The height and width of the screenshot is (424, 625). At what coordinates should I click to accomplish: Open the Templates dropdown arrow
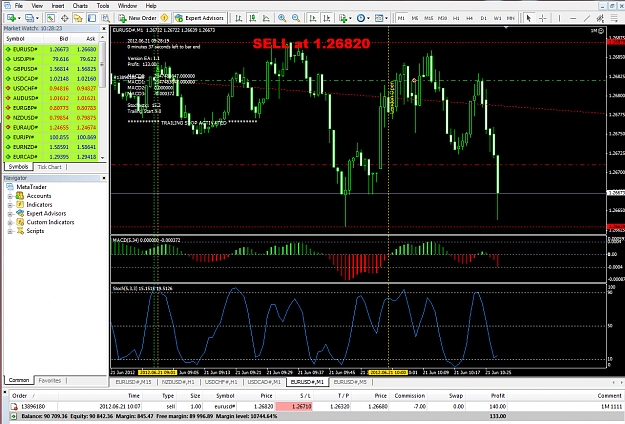tap(387, 18)
